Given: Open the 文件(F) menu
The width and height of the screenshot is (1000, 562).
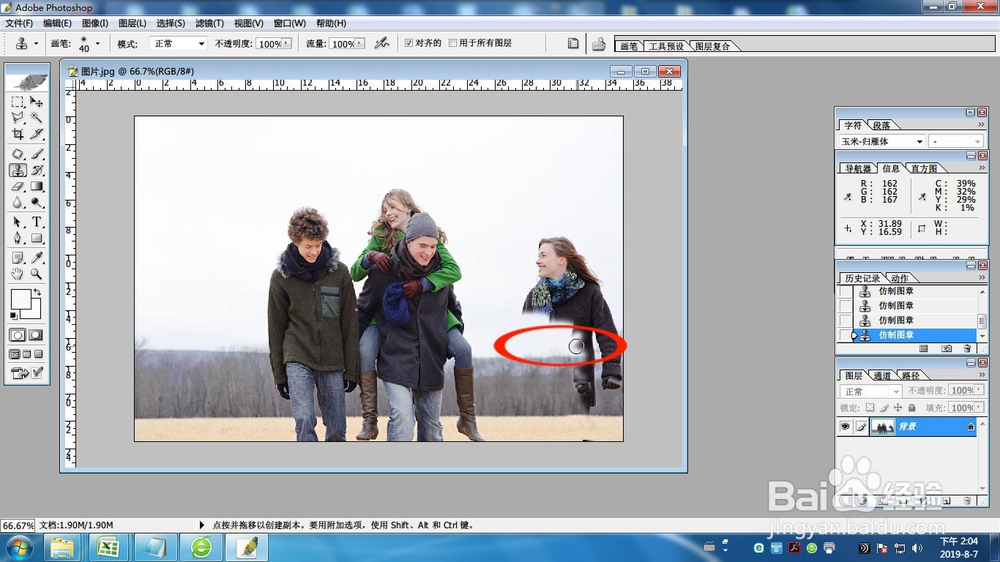Looking at the screenshot, I should tap(19, 23).
